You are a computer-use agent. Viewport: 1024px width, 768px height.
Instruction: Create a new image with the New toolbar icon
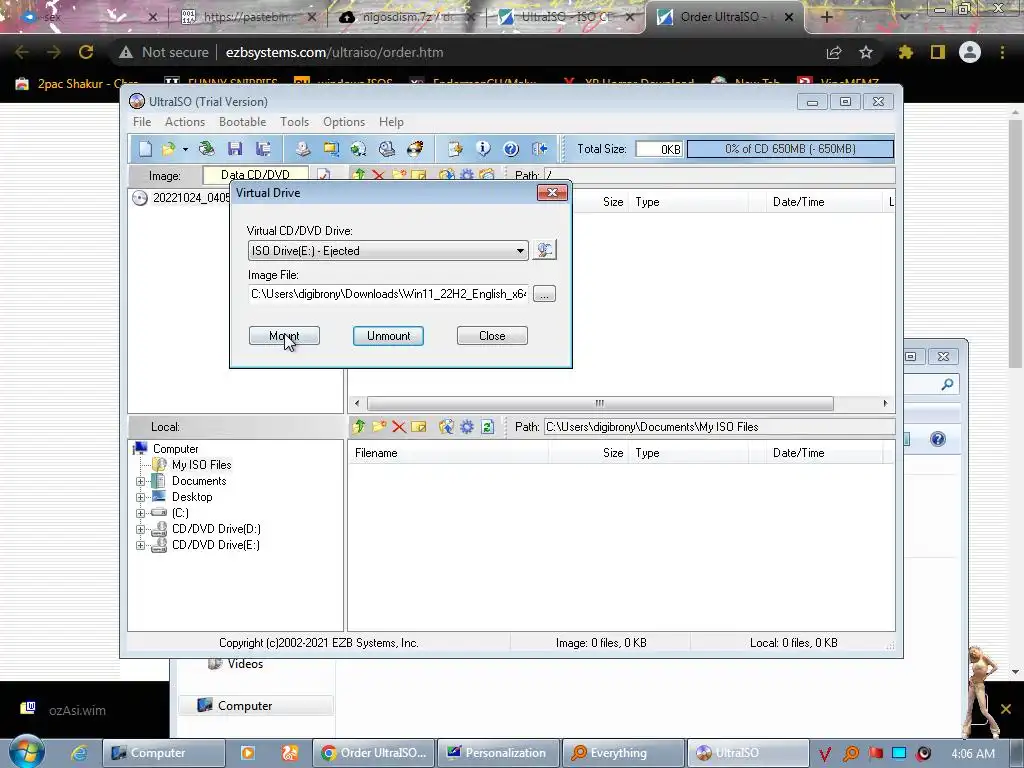pos(145,149)
